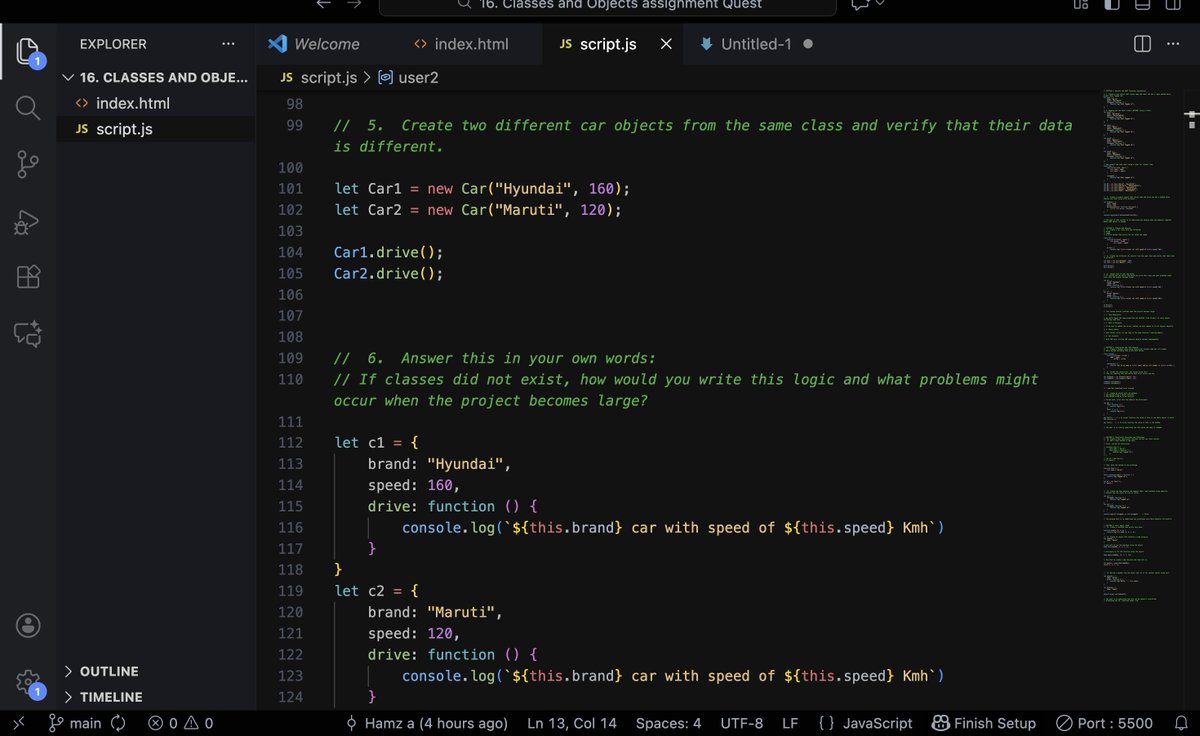Open the Run and Debug view
The height and width of the screenshot is (736, 1200).
(28, 220)
